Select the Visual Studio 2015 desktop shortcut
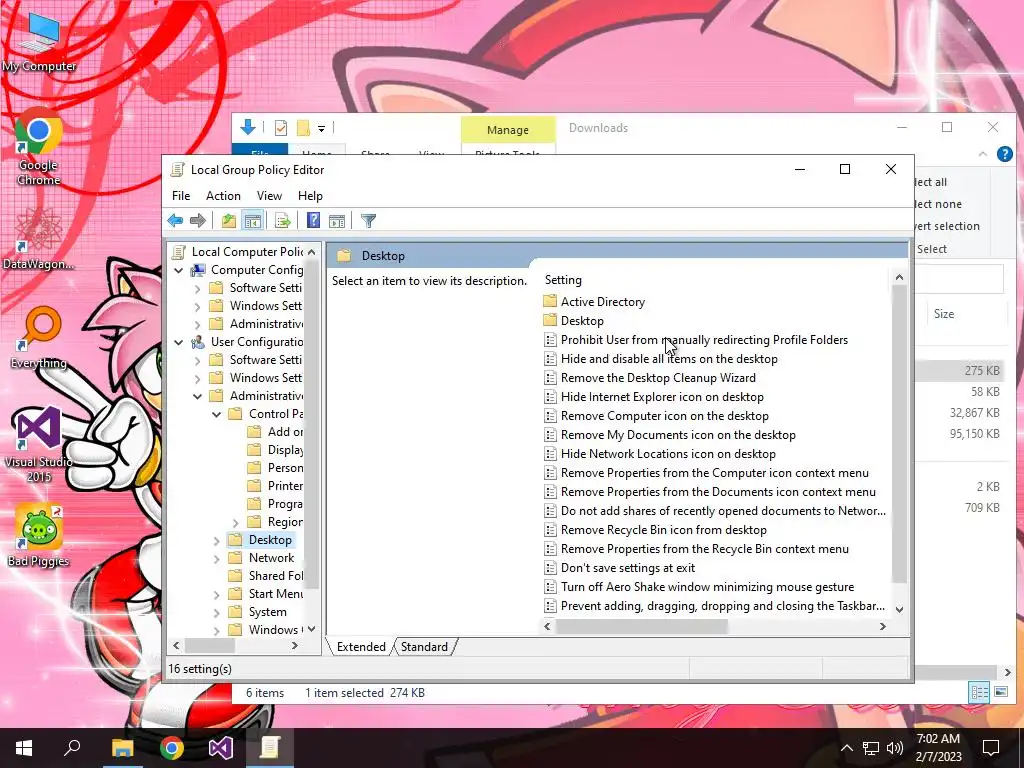The width and height of the screenshot is (1024, 768). point(39,444)
